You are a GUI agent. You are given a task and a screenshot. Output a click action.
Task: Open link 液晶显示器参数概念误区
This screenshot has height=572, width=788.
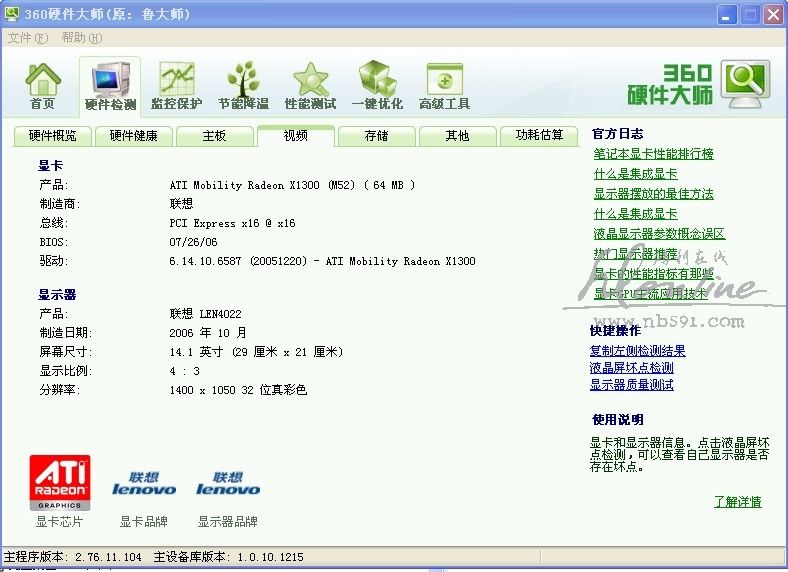click(659, 234)
